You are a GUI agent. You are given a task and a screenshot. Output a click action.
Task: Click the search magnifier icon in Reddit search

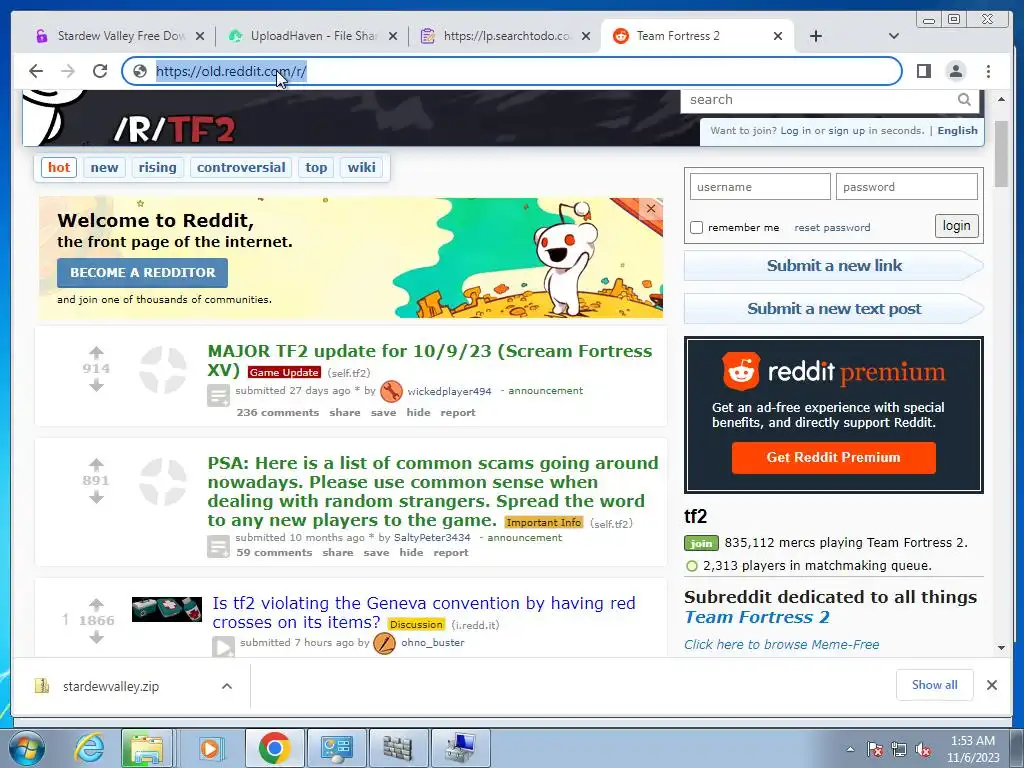[x=964, y=99]
